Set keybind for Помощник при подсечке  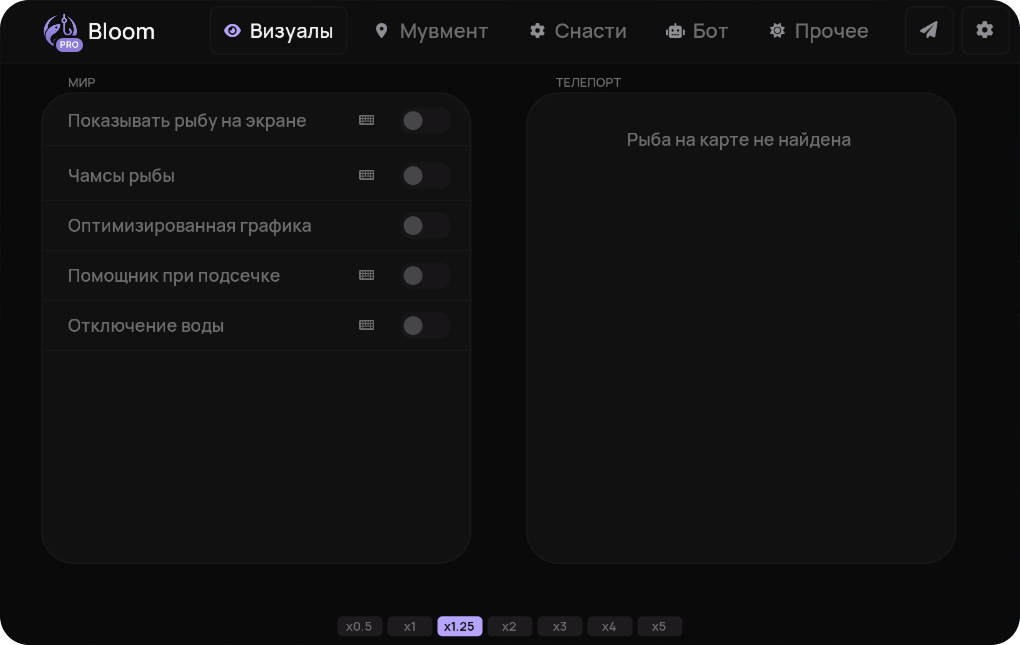pos(367,275)
